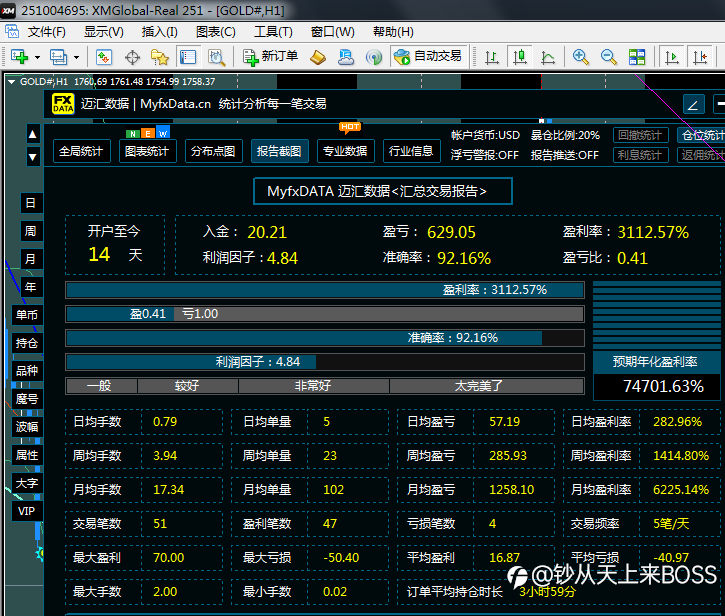This screenshot has width=725, height=616.
Task: Click the MQL5 community person icon
Action: [x=346, y=57]
